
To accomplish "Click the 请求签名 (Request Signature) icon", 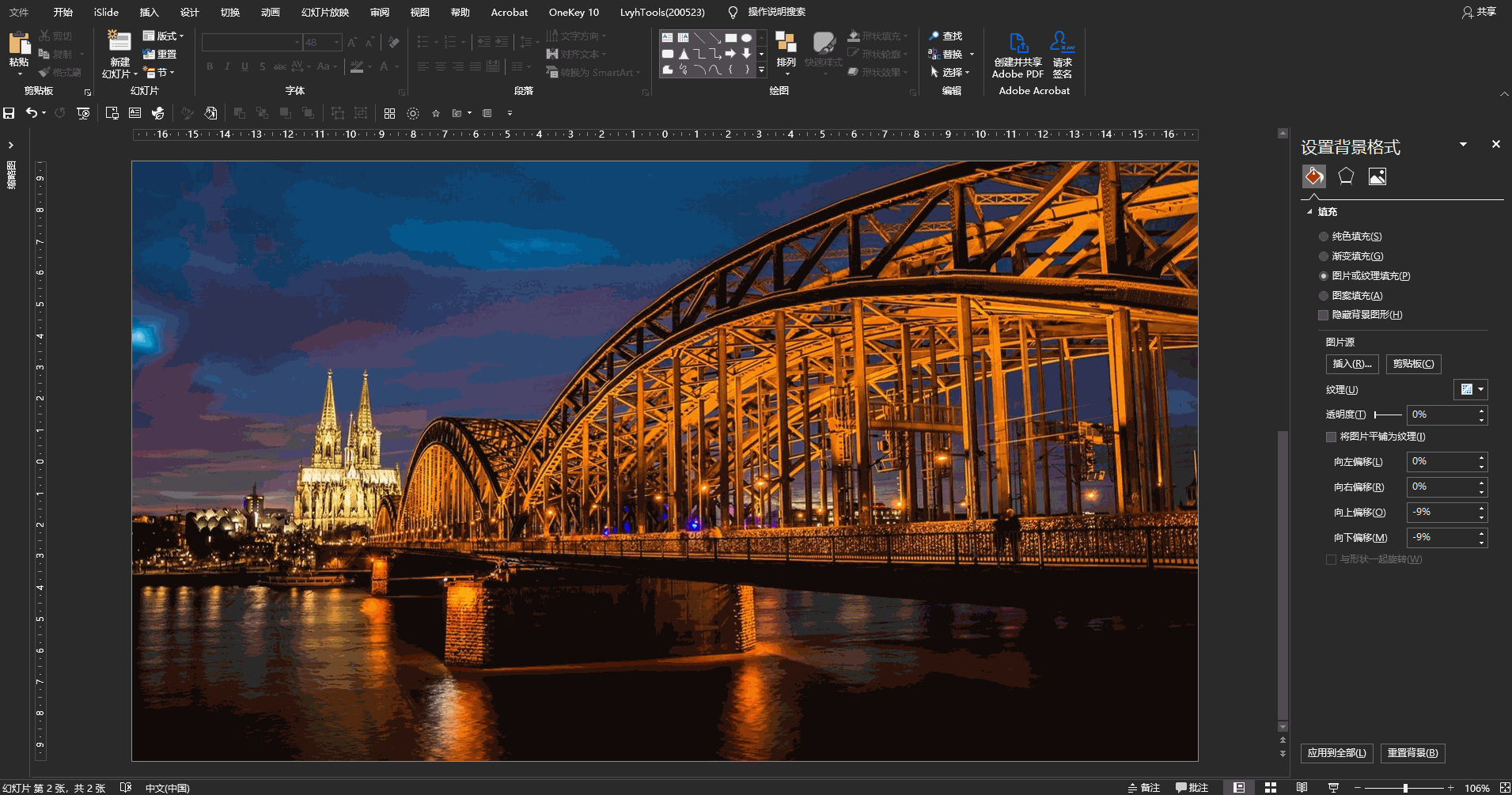I will click(1062, 44).
